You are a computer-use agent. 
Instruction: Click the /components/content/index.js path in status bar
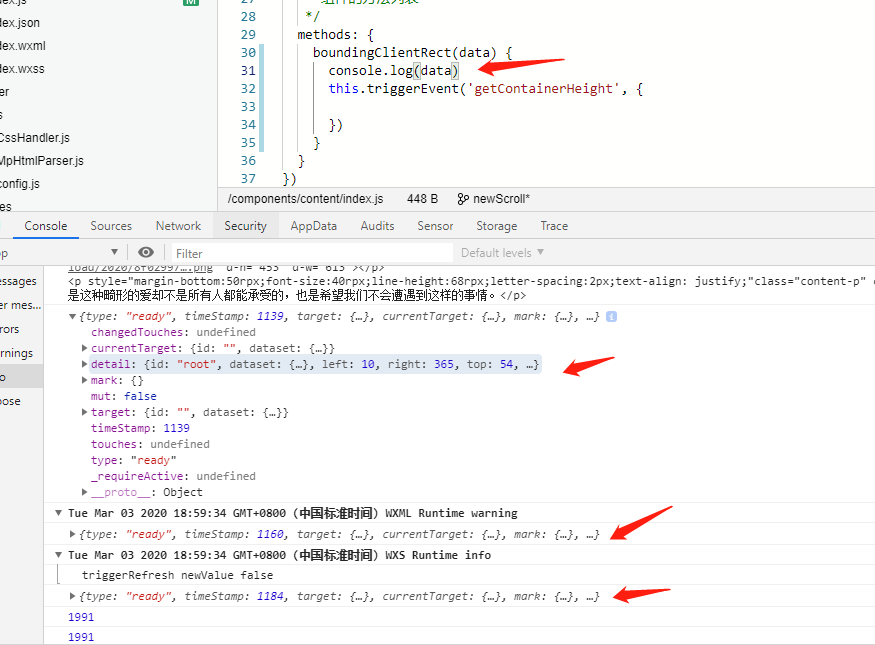[x=305, y=199]
